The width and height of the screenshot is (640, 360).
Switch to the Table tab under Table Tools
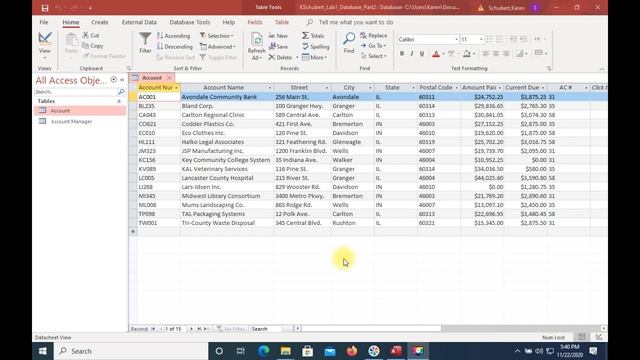[x=282, y=22]
